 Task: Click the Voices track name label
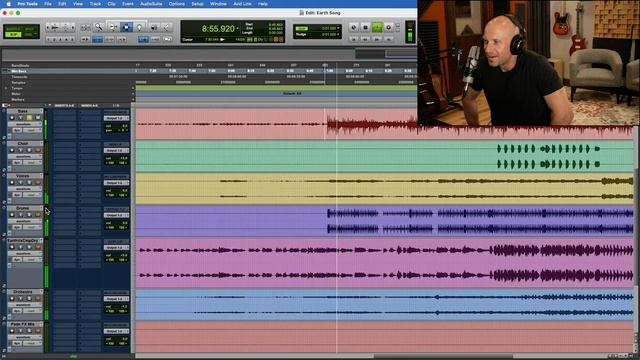(23, 176)
